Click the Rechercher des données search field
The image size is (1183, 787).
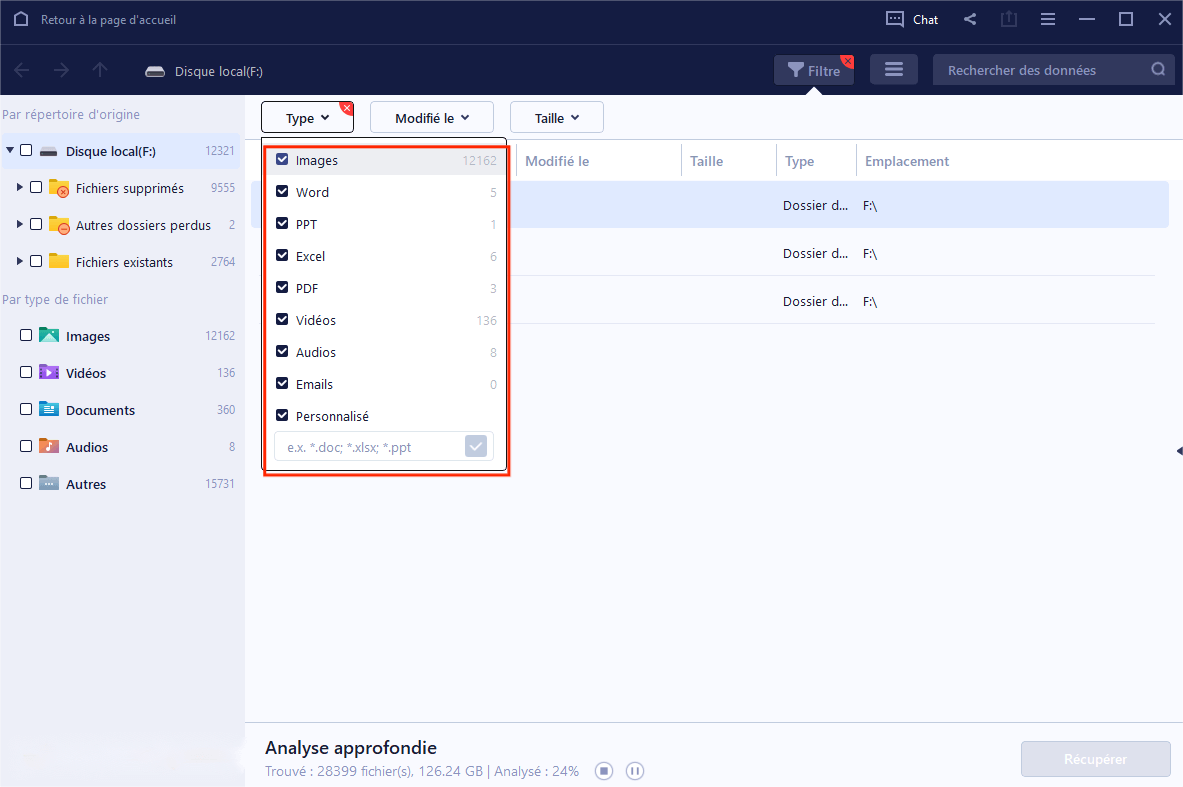(x=1040, y=70)
